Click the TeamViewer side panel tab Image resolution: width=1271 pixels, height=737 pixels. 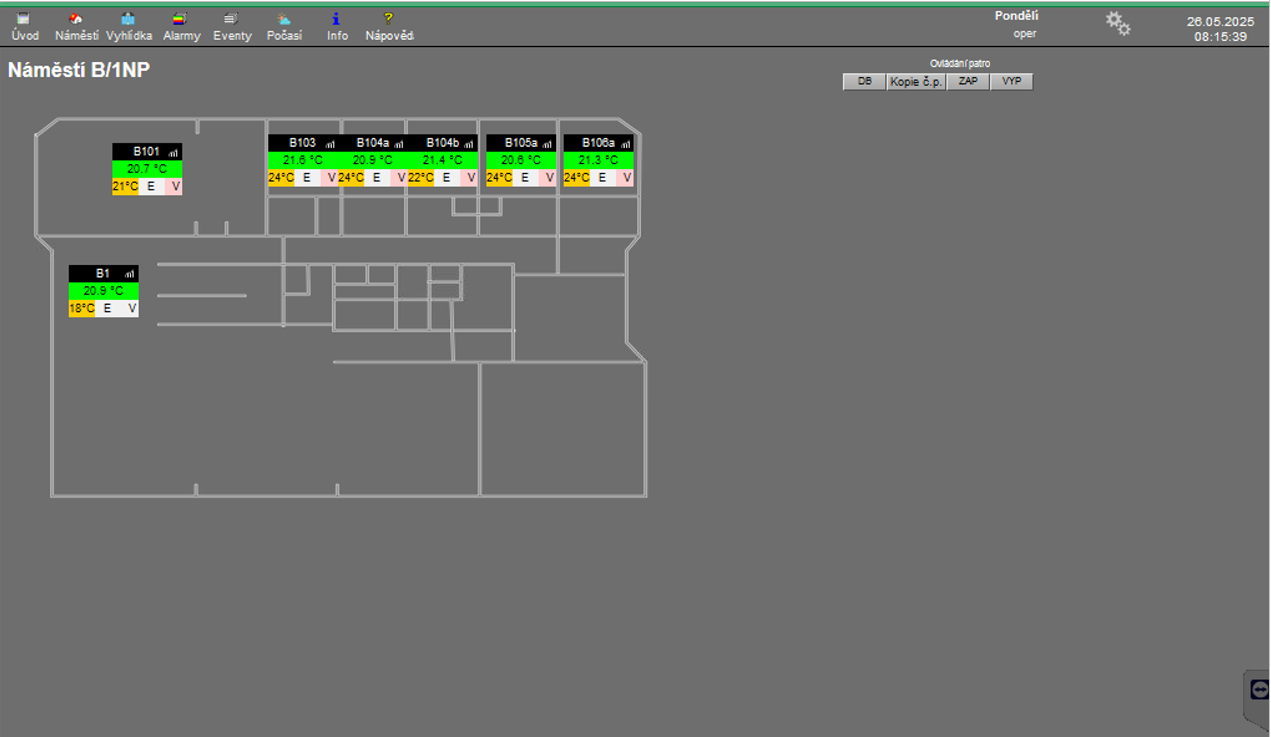point(1258,690)
